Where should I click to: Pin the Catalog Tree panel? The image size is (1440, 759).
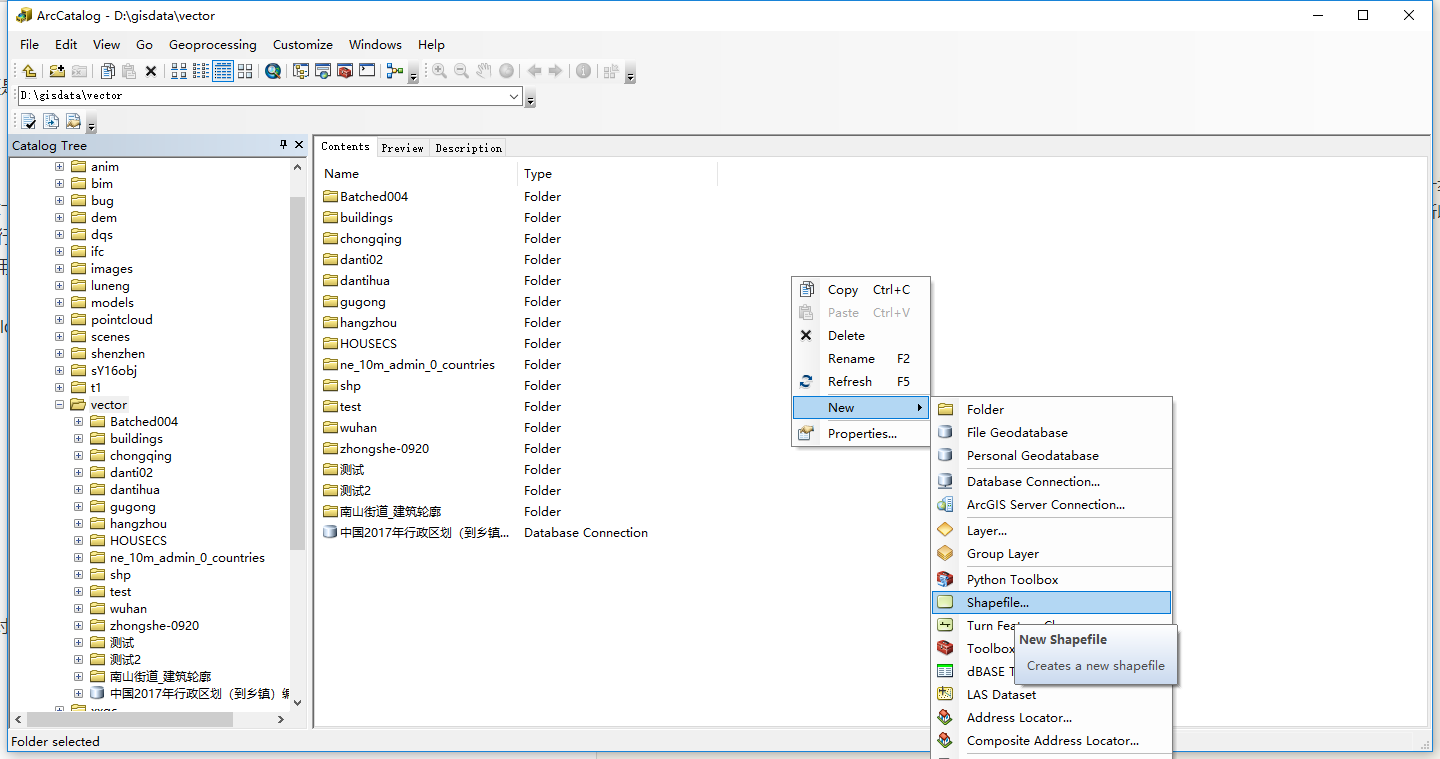tap(283, 145)
